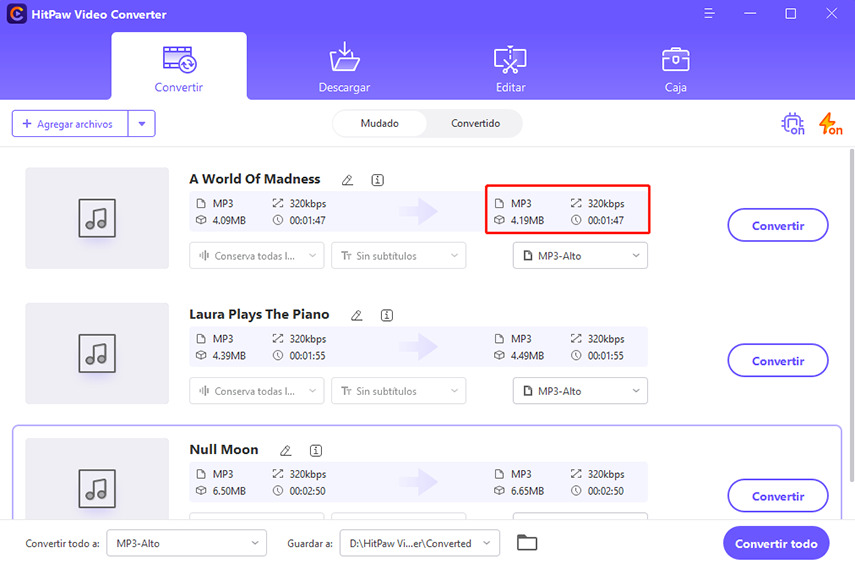Convert the A World Of Madness file
This screenshot has height=564, width=855.
(x=778, y=225)
